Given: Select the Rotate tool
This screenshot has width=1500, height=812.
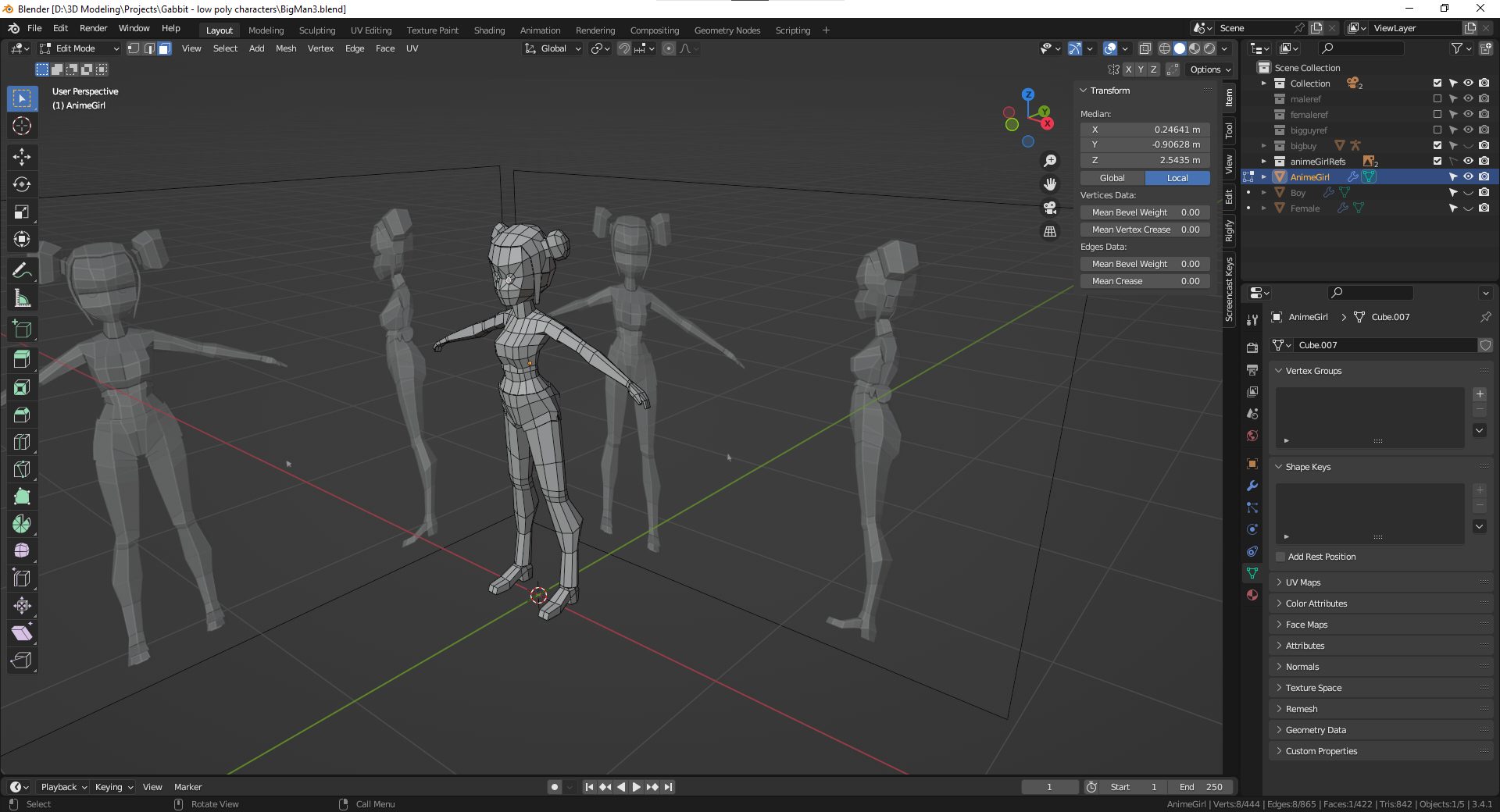Looking at the screenshot, I should pyautogui.click(x=22, y=184).
